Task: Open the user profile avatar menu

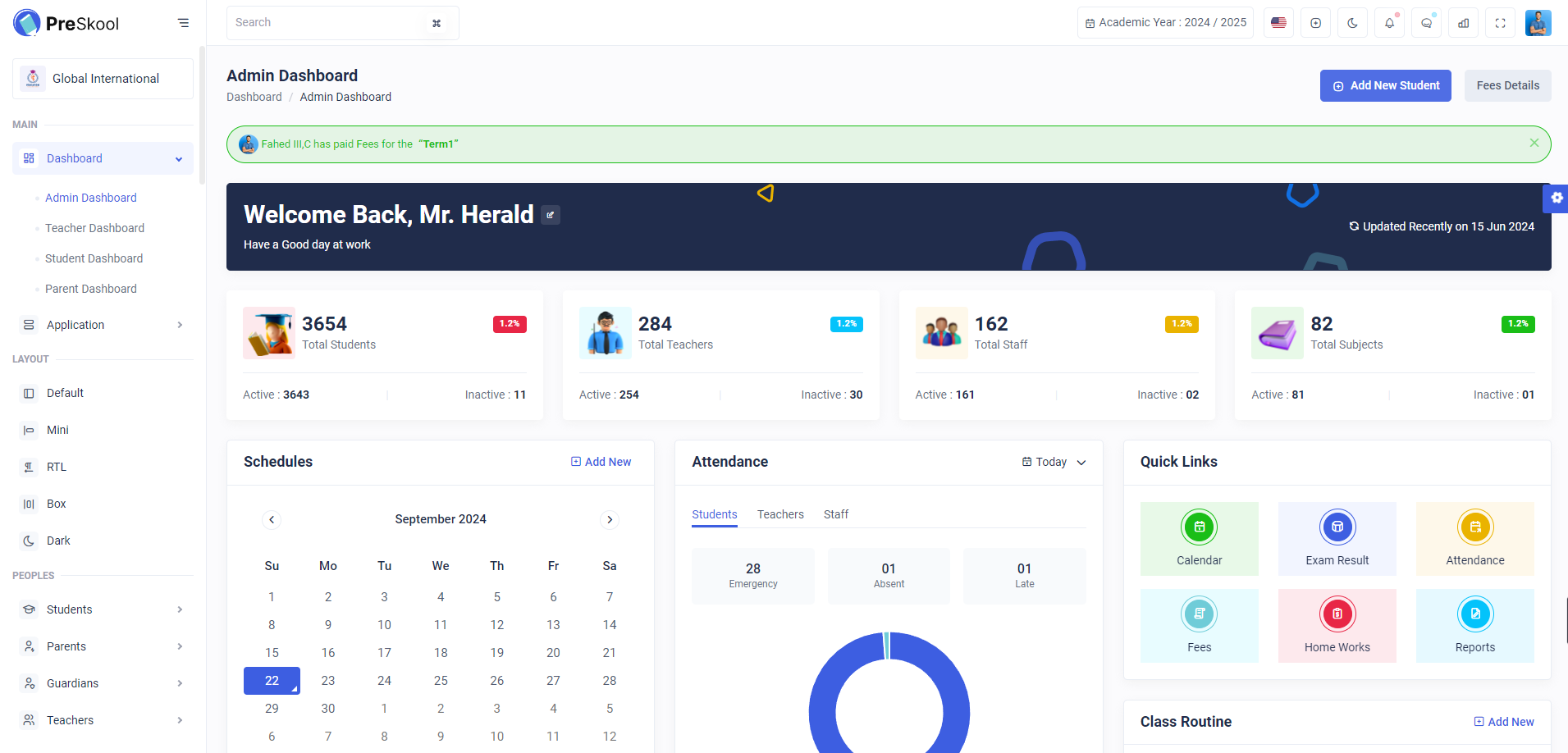Action: pyautogui.click(x=1538, y=23)
